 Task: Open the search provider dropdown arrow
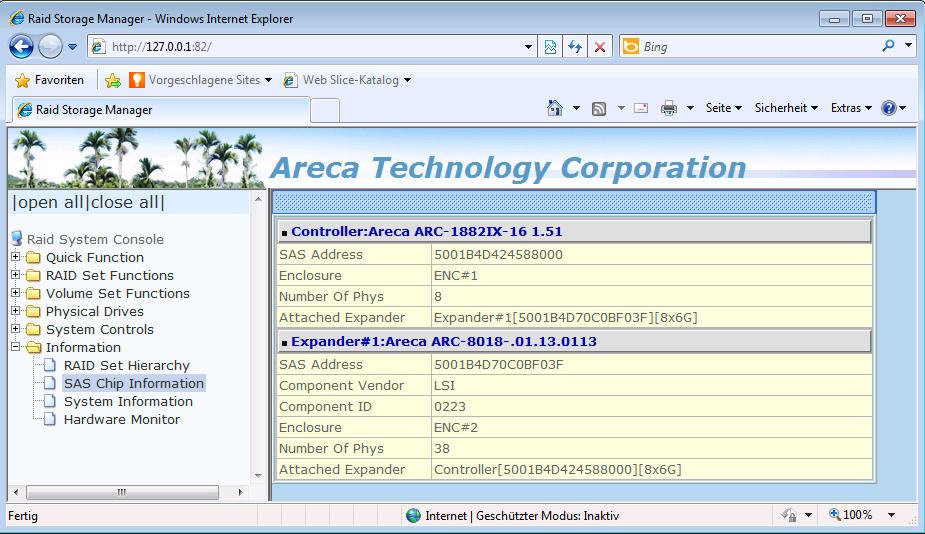point(908,46)
